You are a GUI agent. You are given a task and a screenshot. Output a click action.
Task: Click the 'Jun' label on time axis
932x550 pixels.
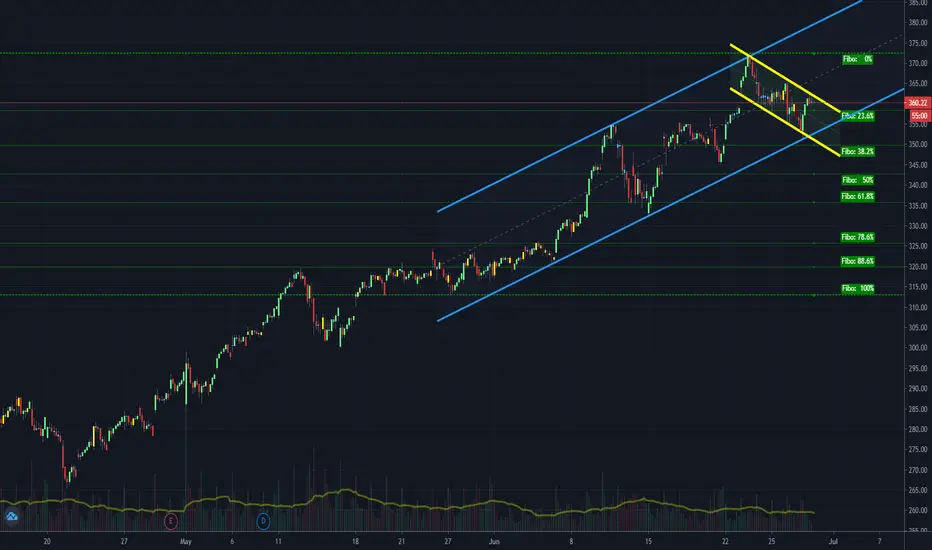click(x=494, y=542)
